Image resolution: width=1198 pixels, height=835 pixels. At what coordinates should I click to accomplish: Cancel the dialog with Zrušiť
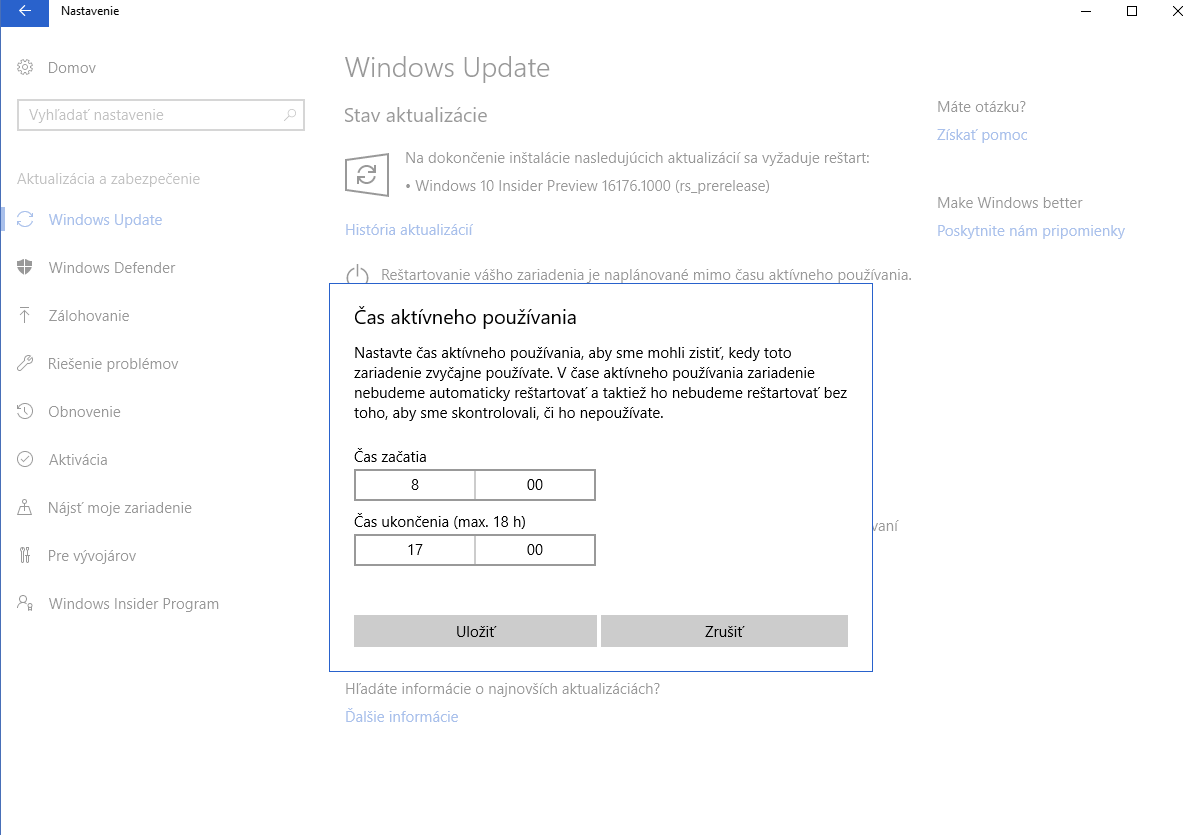click(x=724, y=631)
